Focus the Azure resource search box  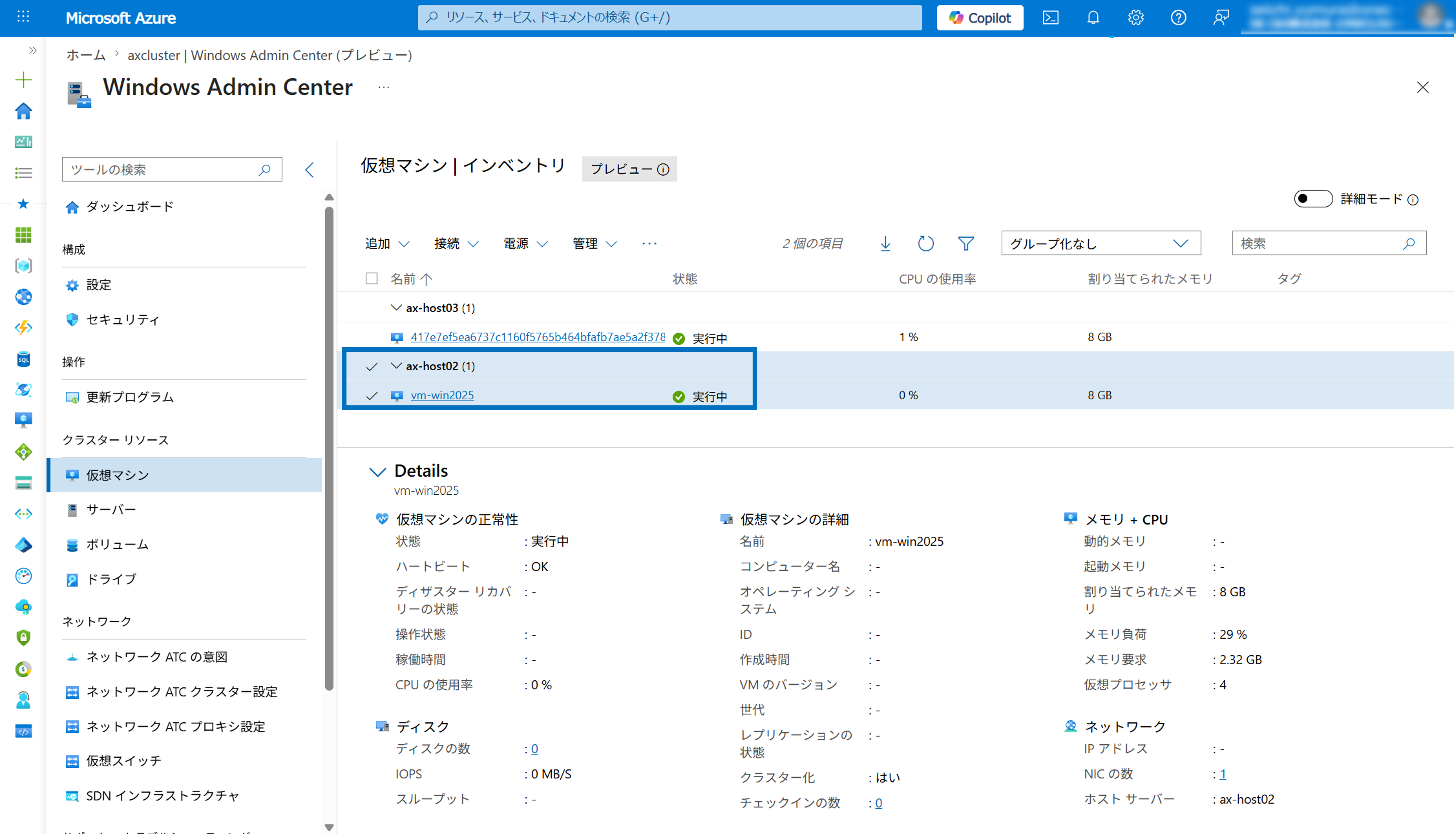click(x=670, y=18)
